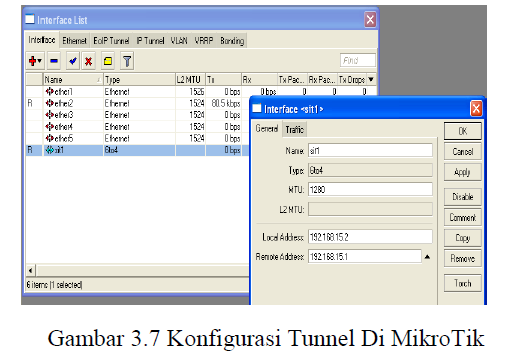Viewport: 514px width, 362px height.
Task: Click the empty L2 MTU field
Action: [x=370, y=209]
